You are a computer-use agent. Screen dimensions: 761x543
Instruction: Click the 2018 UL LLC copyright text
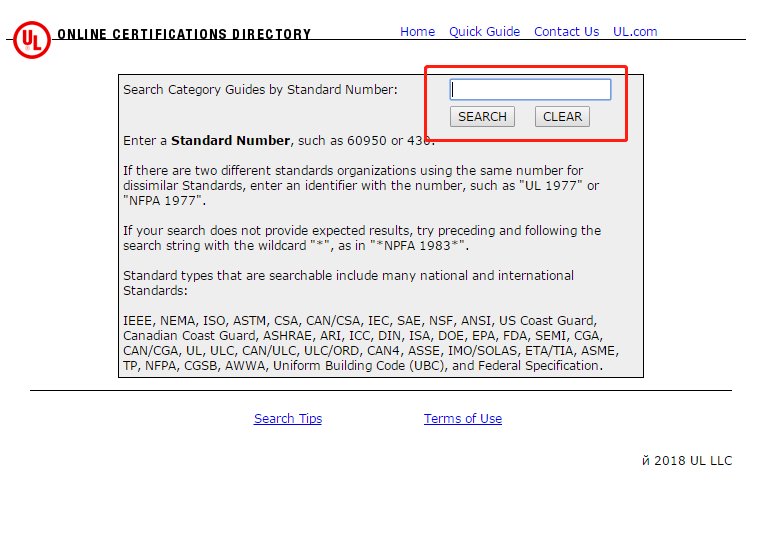687,461
